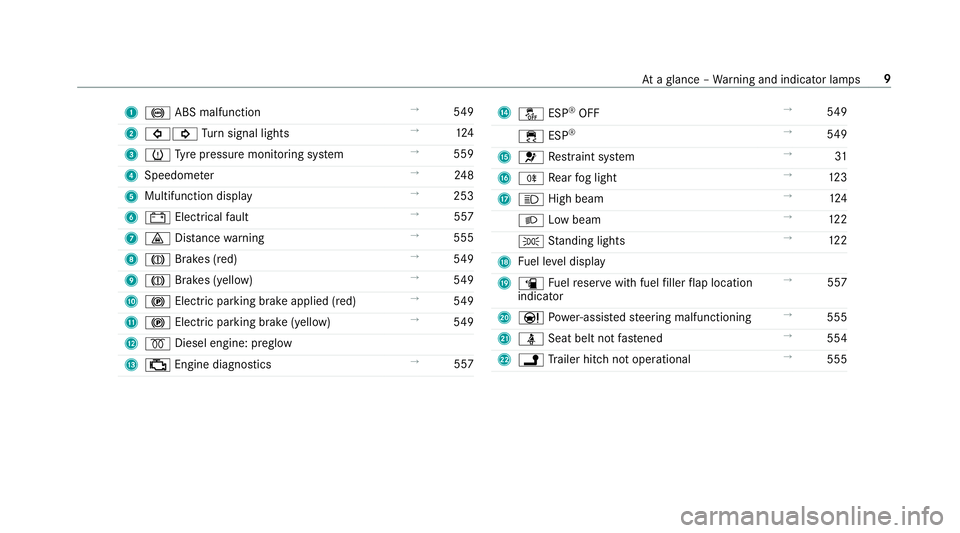The width and height of the screenshot is (960, 533).
Task: Click the power-assisted steering malfunction icon
Action: tap(531, 318)
